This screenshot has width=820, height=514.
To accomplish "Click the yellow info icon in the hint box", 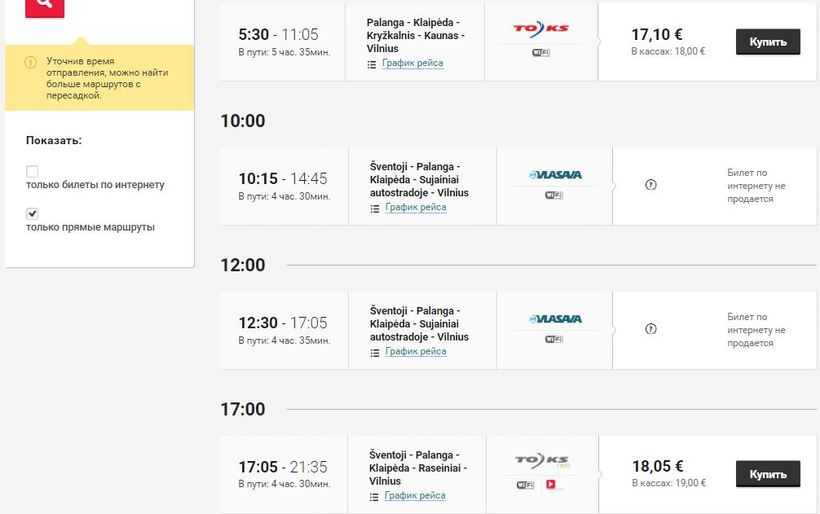I will point(30,62).
